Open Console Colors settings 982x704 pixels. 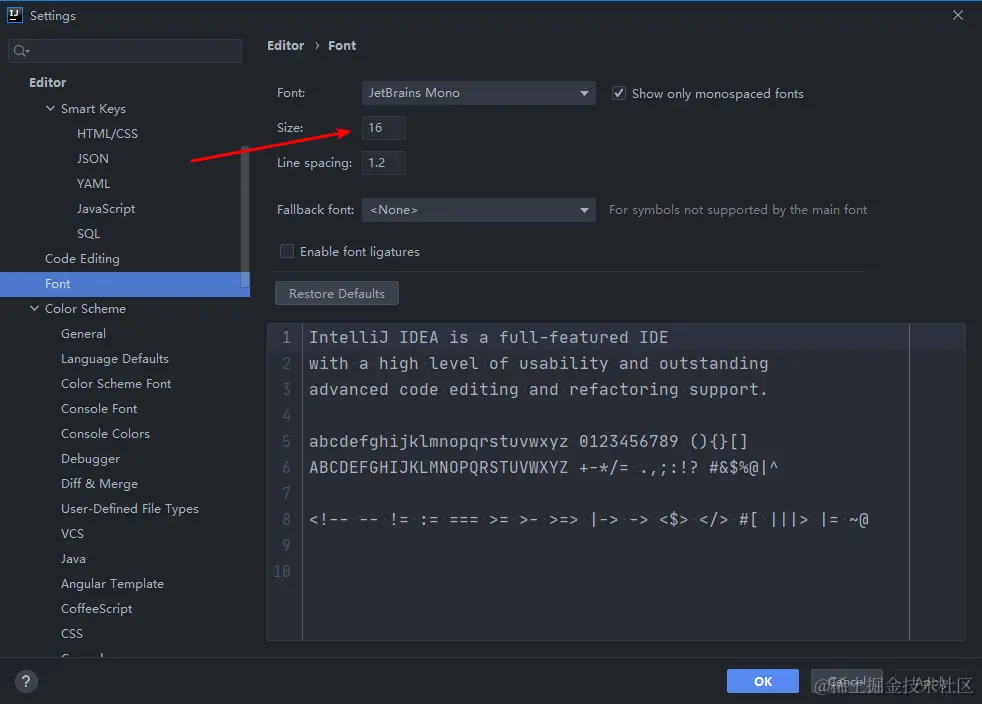click(x=105, y=434)
